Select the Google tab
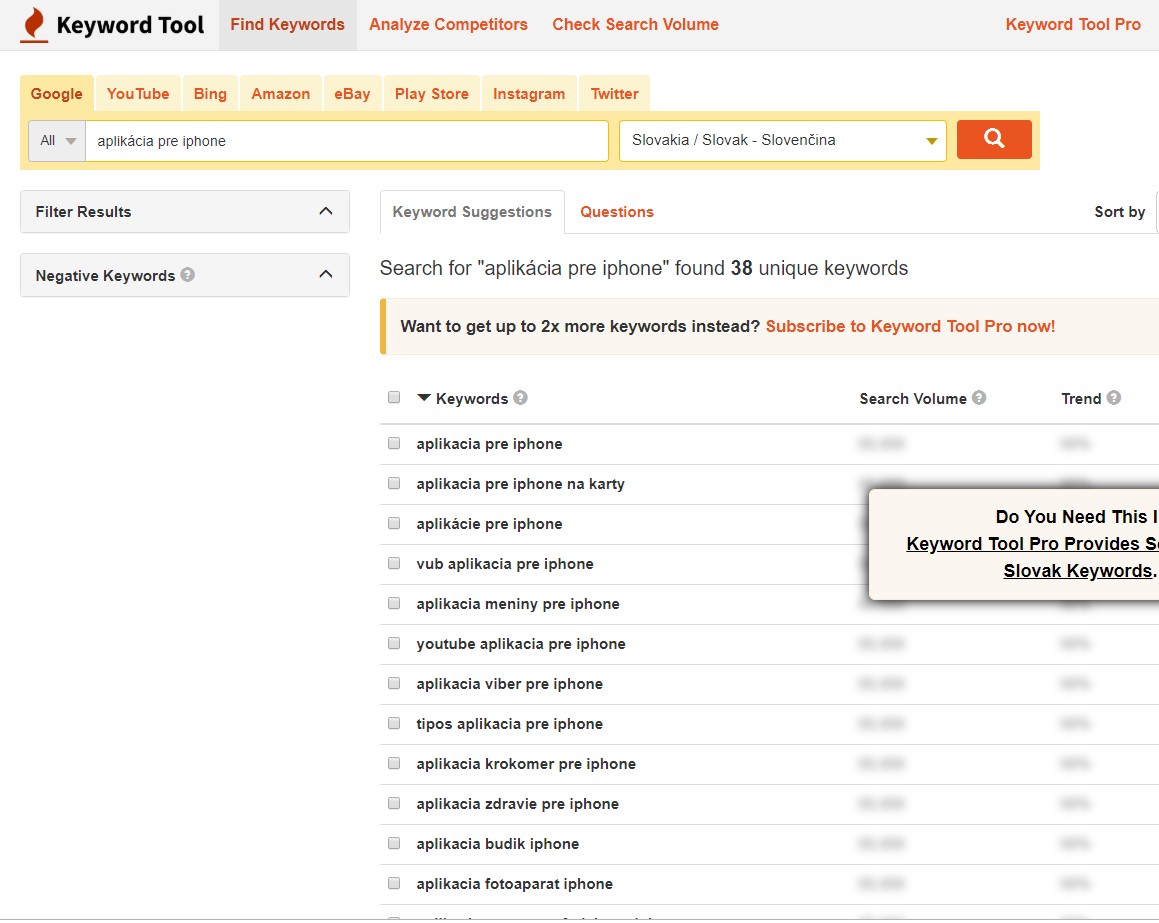Viewport: 1159px width, 923px height. tap(57, 94)
